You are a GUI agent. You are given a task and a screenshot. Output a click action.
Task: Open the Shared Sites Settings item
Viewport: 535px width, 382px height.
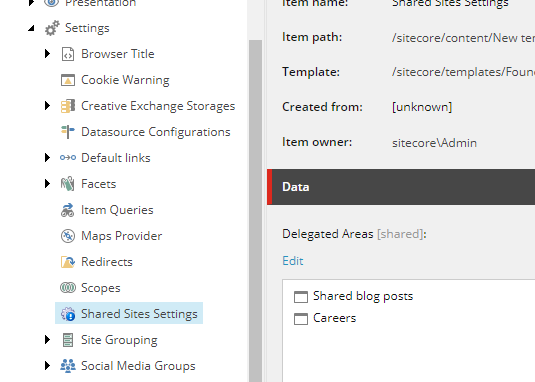pyautogui.click(x=129, y=313)
